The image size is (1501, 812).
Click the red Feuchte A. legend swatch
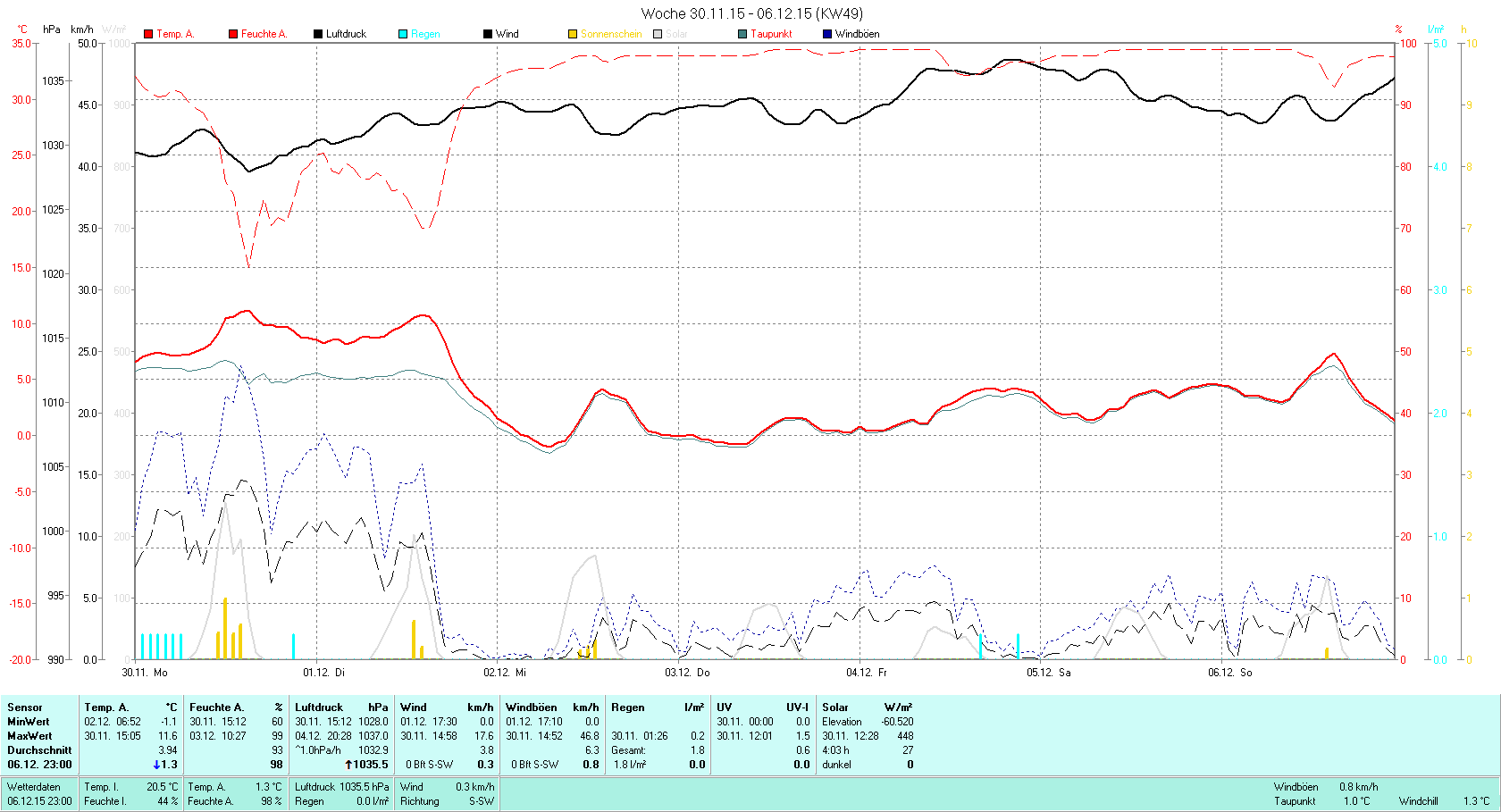coord(233,34)
